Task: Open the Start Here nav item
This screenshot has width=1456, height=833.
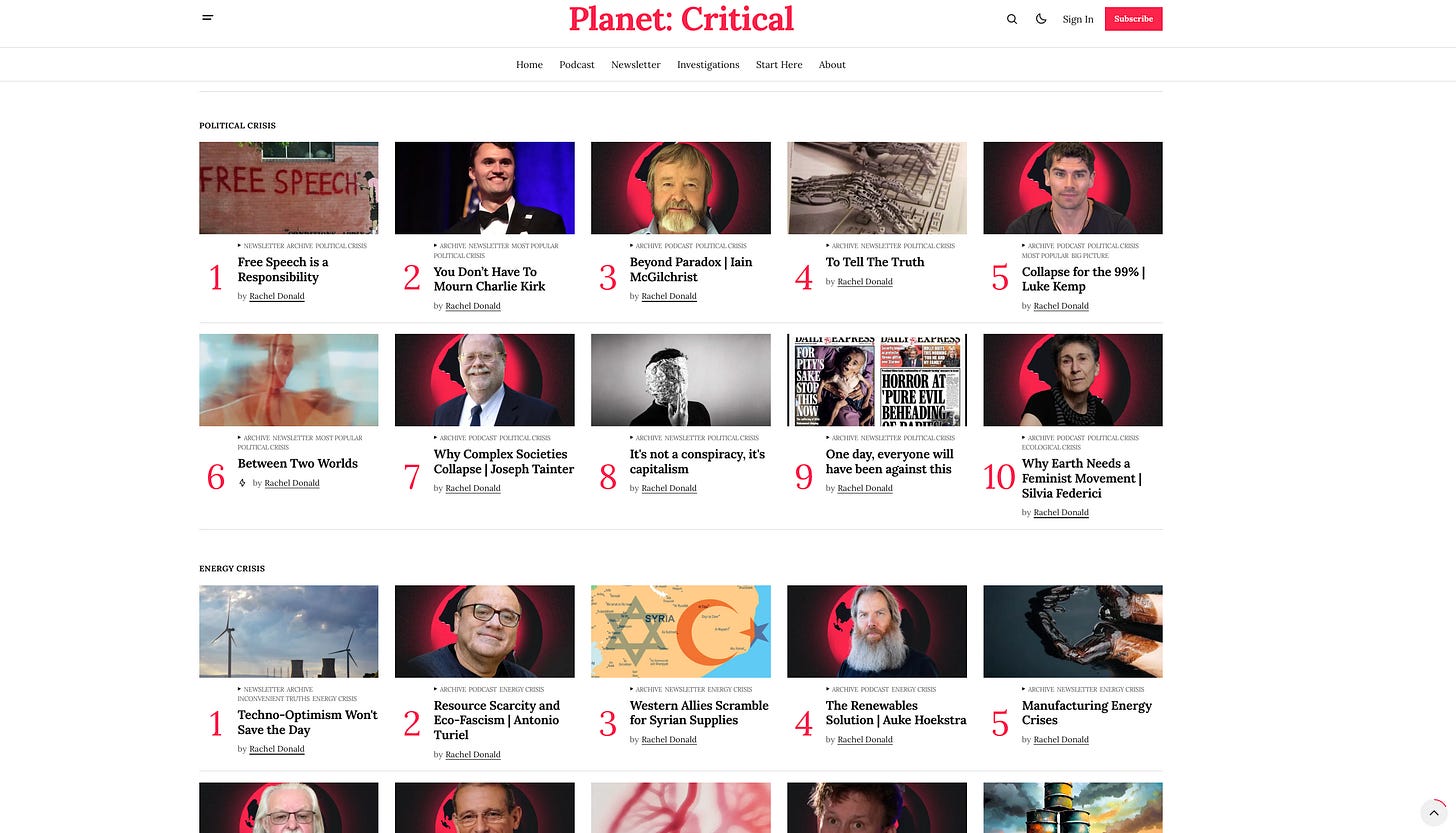Action: (779, 64)
